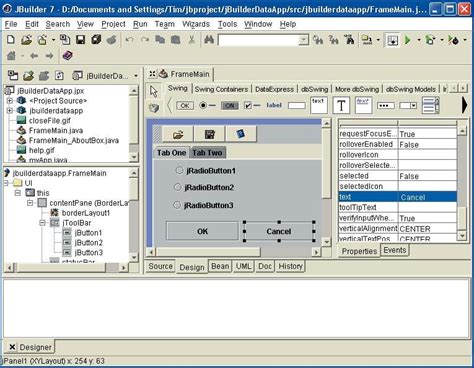
Task: Select jButton2 in the structure tree
Action: (89, 243)
